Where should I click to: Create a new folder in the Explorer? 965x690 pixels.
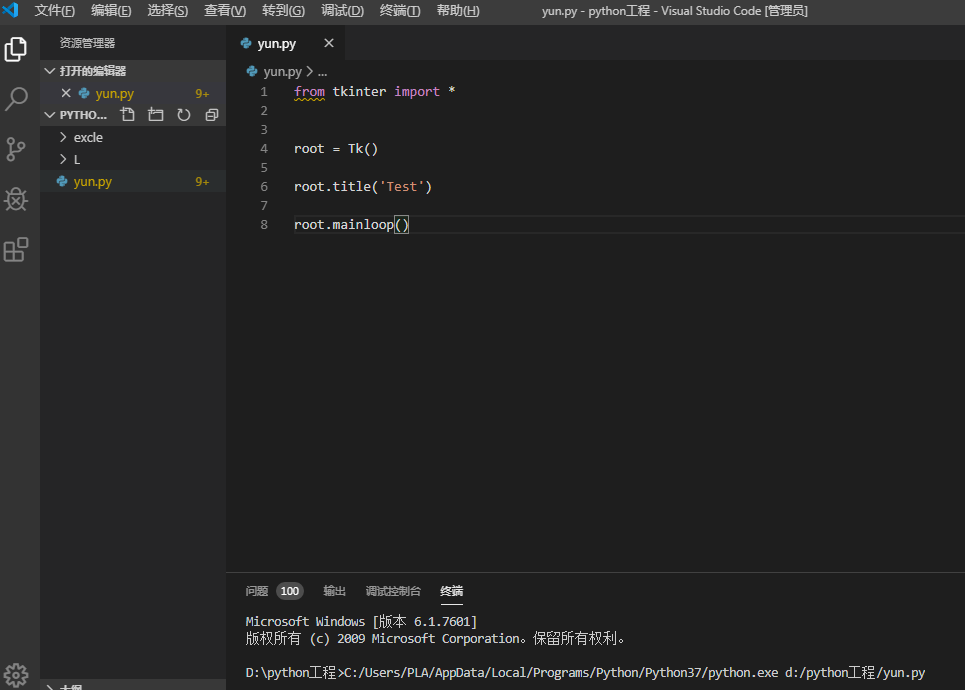click(155, 114)
